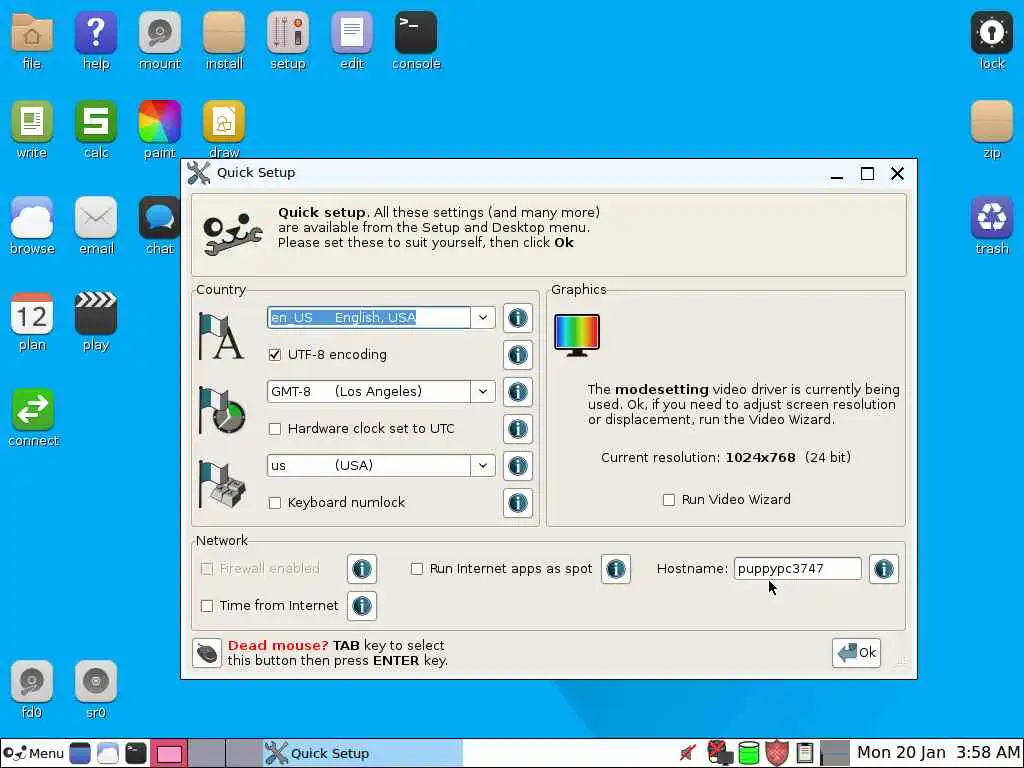Expand the us (USA) keyboard layout dropdown
The width and height of the screenshot is (1024, 768).
pyautogui.click(x=483, y=466)
